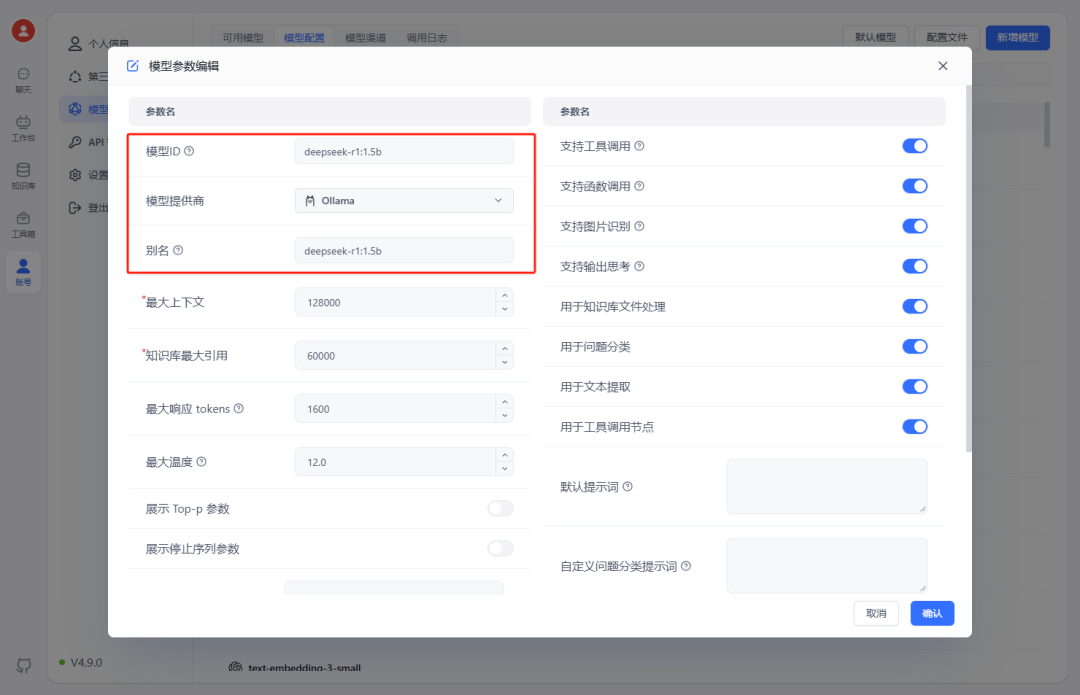Decrease 最大上下文 with down arrow
Viewport: 1080px width, 695px height.
point(505,309)
